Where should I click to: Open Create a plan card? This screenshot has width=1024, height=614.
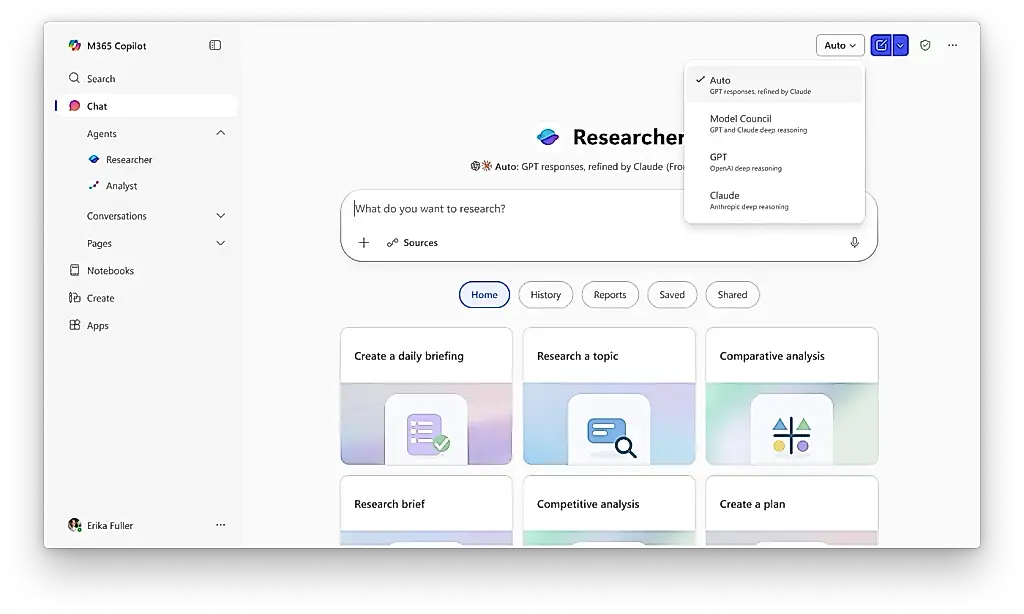click(x=792, y=511)
